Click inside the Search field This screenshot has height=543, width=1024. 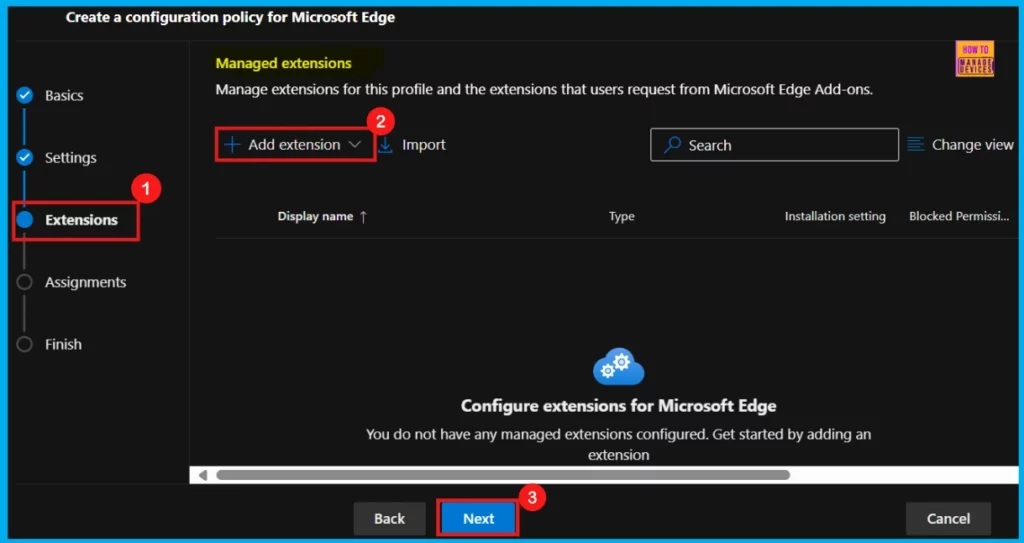coord(774,145)
